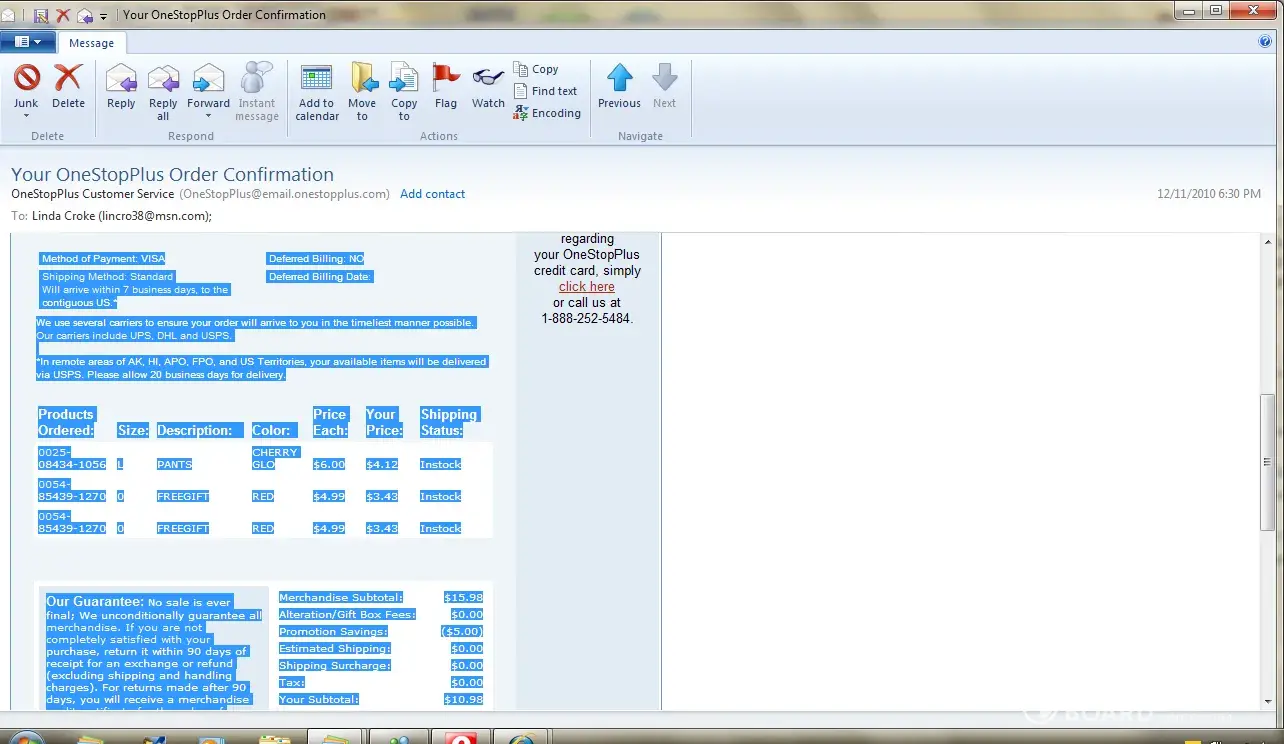
Task: Click the Watch glasses icon
Action: click(x=488, y=80)
